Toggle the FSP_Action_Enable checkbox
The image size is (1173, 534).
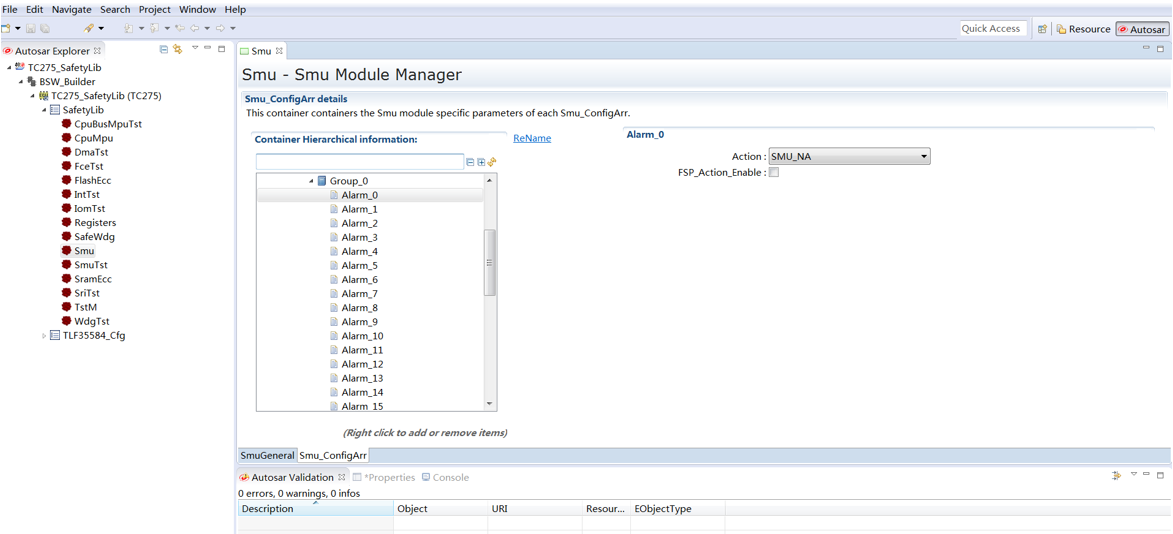774,172
